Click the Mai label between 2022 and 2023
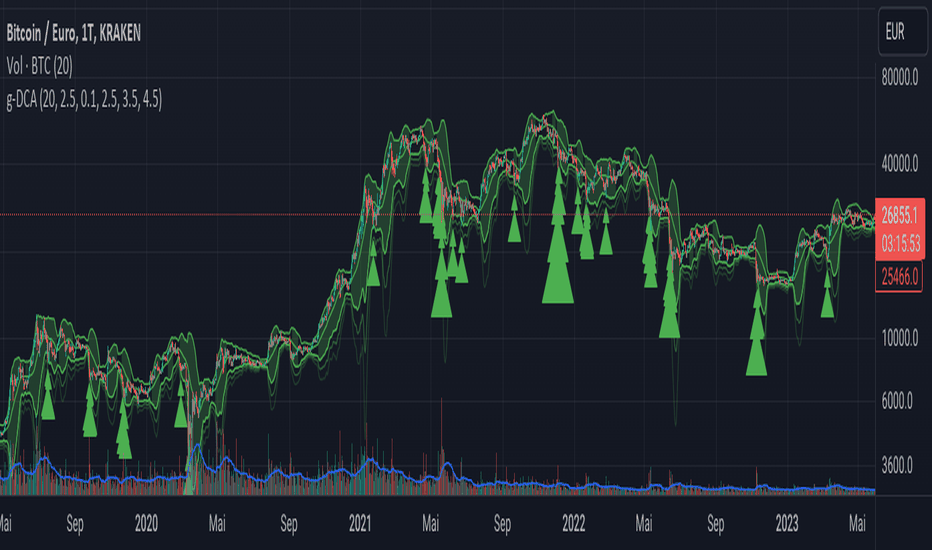Viewport: 932px width, 550px height. pyautogui.click(x=644, y=523)
